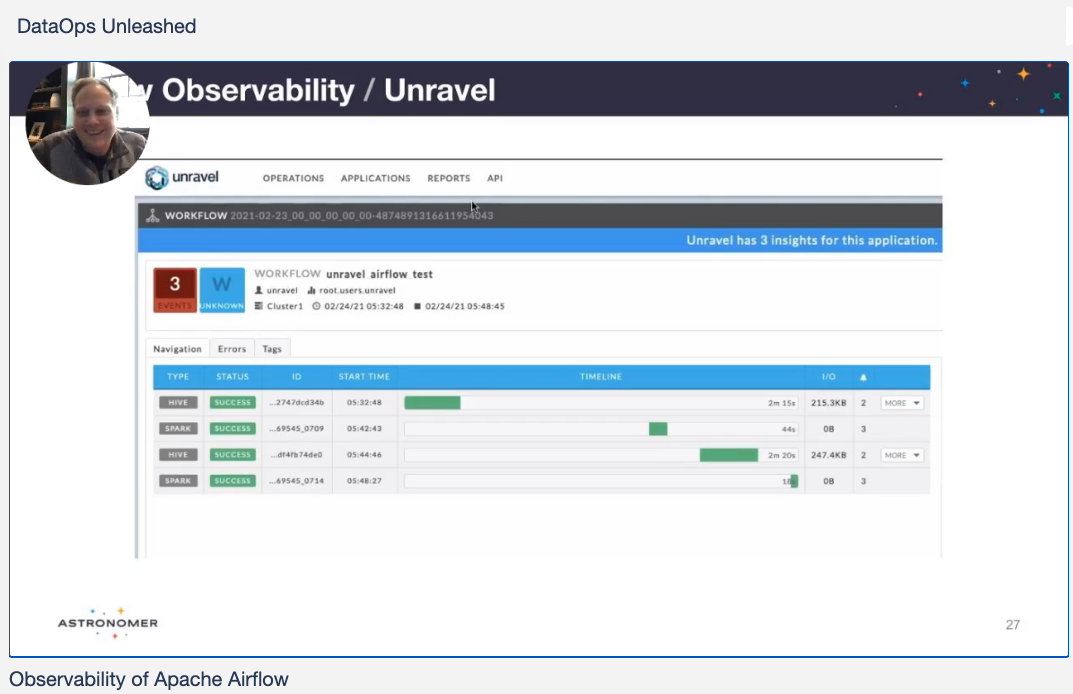Click the Observability of Apache Airflow caption
1073x694 pixels.
[148, 679]
